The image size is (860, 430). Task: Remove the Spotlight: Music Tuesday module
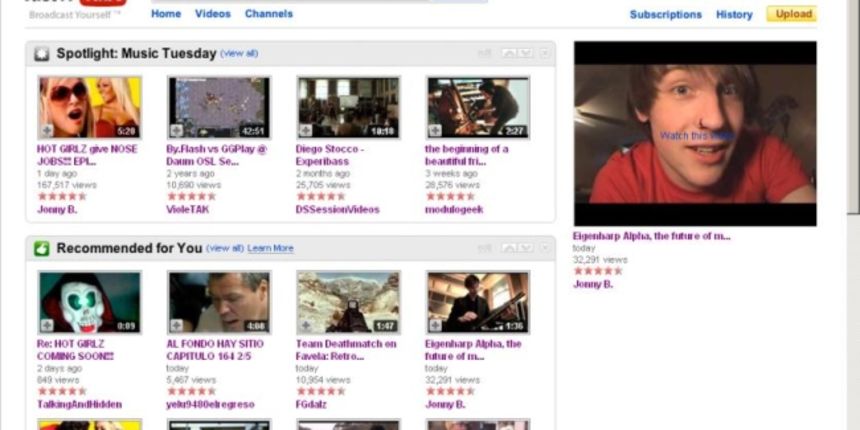point(544,53)
